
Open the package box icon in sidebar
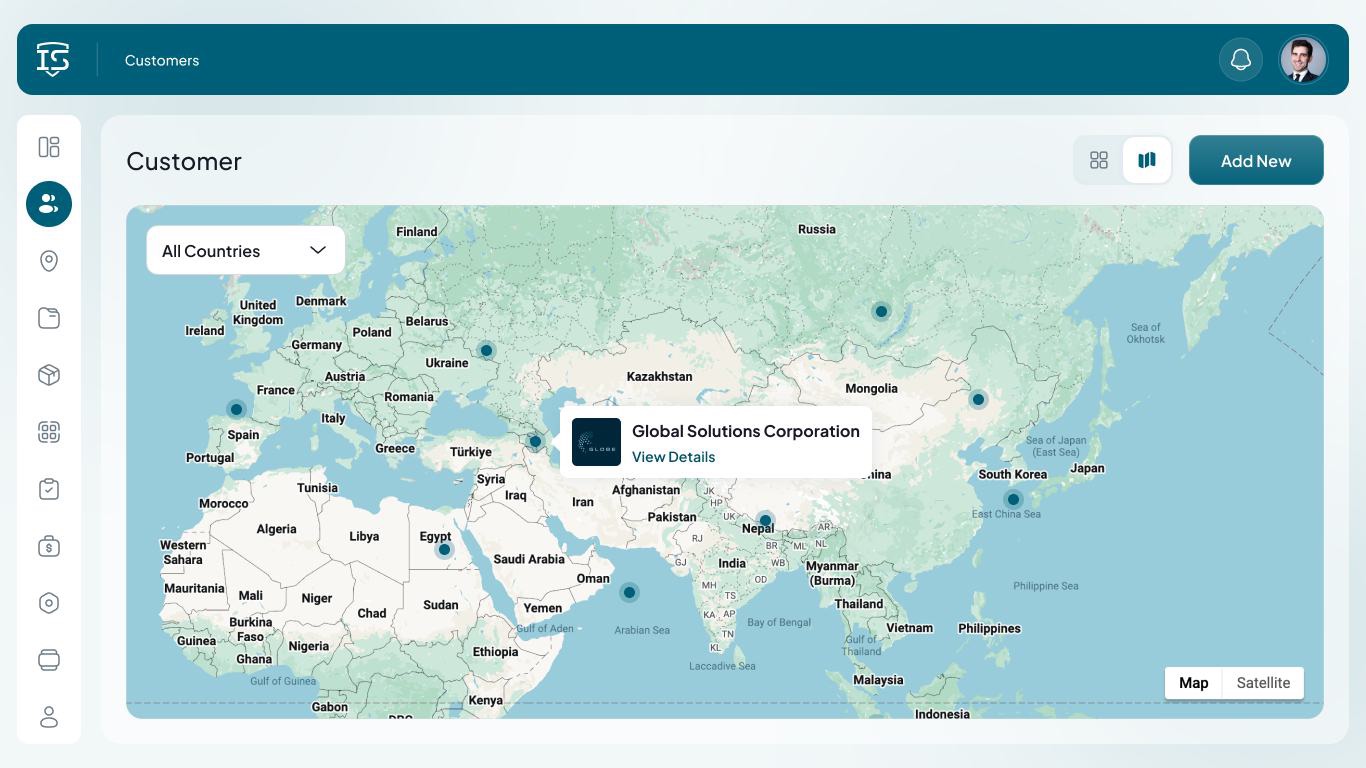[x=49, y=375]
